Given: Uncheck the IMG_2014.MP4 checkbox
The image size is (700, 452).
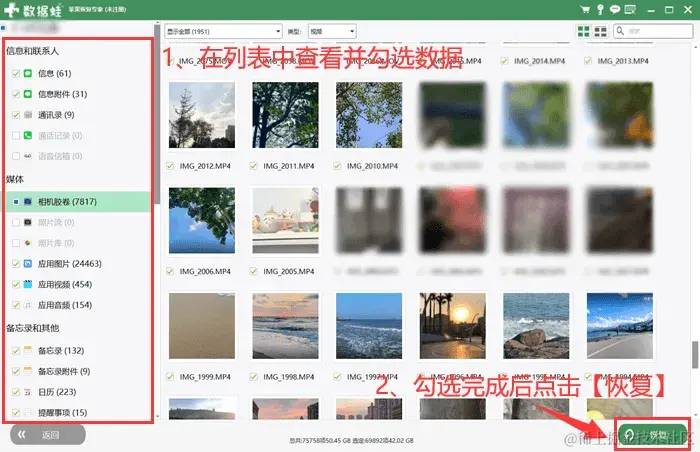Looking at the screenshot, I should [x=504, y=61].
